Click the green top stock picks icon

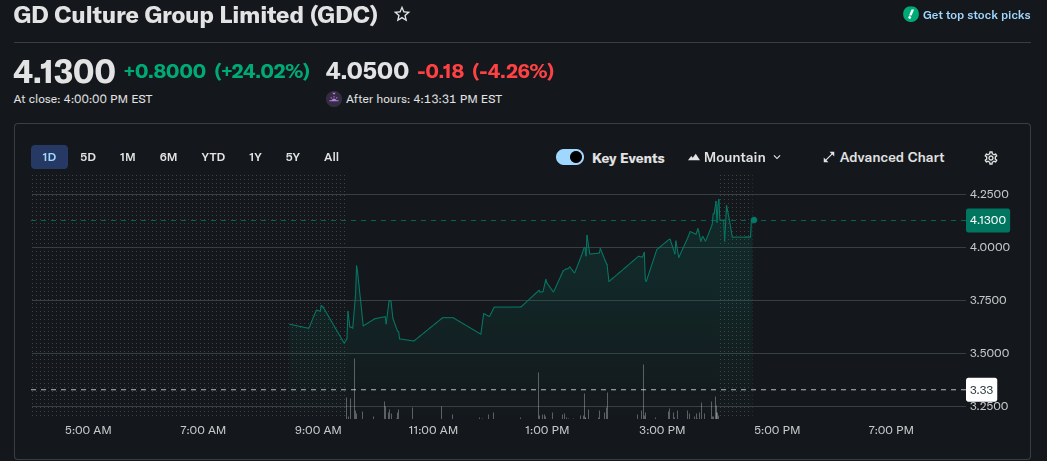click(x=910, y=15)
